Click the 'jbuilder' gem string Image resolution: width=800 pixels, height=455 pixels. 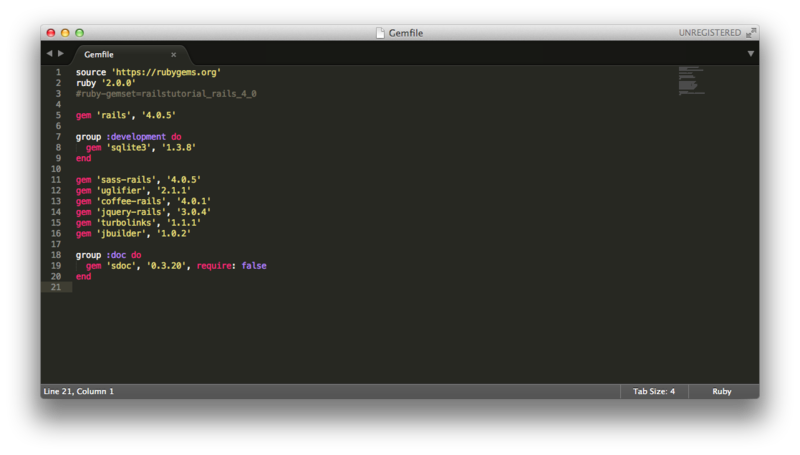coord(121,233)
